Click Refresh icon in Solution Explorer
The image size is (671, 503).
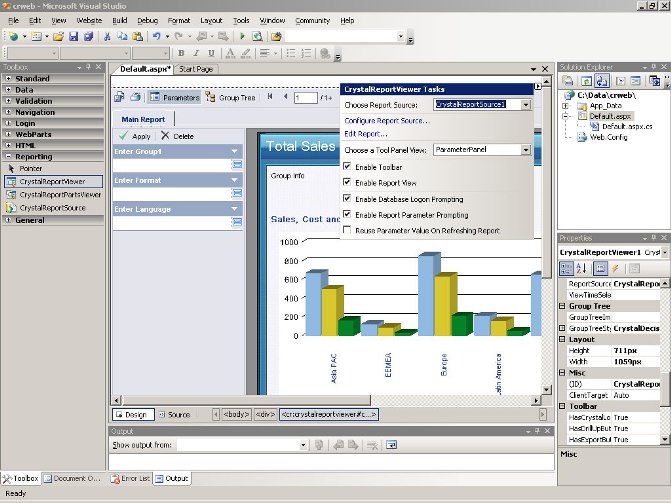click(x=586, y=80)
